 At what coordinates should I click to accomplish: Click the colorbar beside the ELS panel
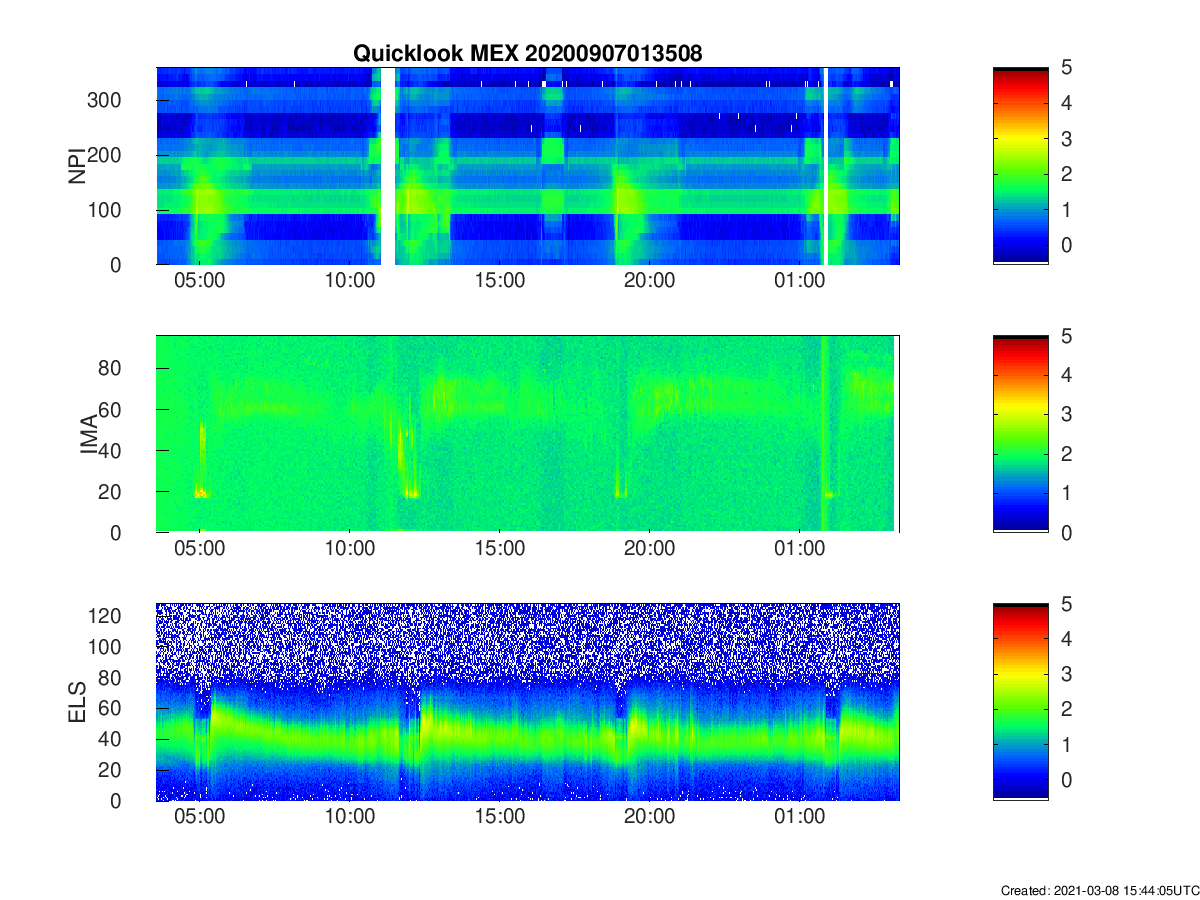pos(1021,702)
